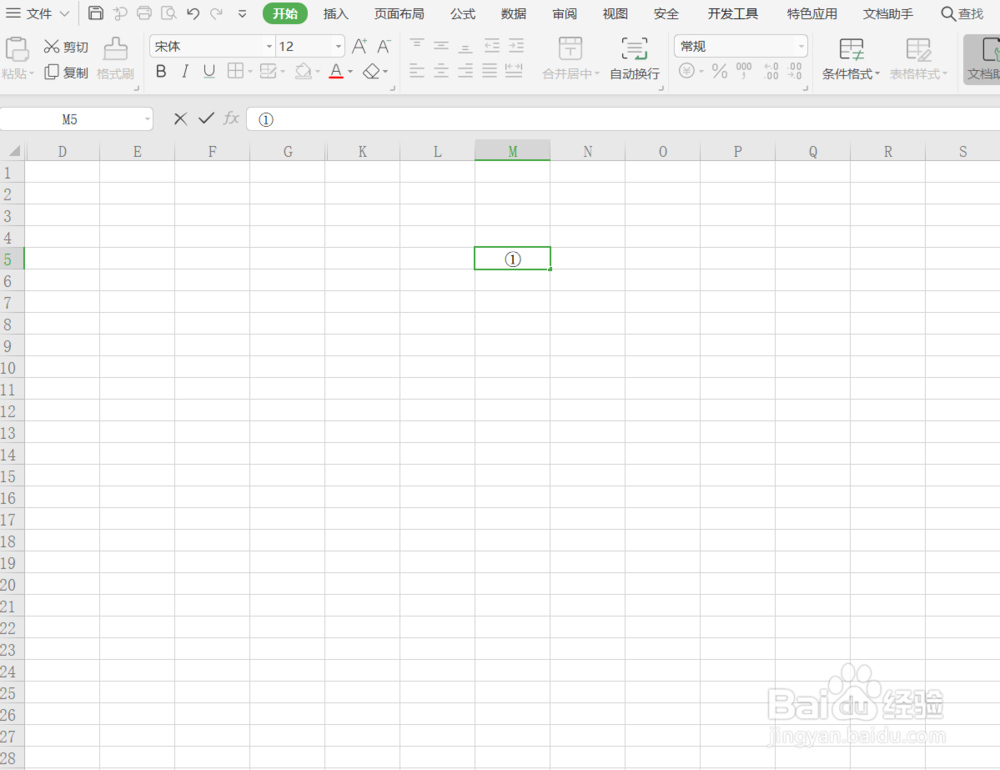The width and height of the screenshot is (1000, 770).
Task: Undo the last action
Action: (x=193, y=13)
